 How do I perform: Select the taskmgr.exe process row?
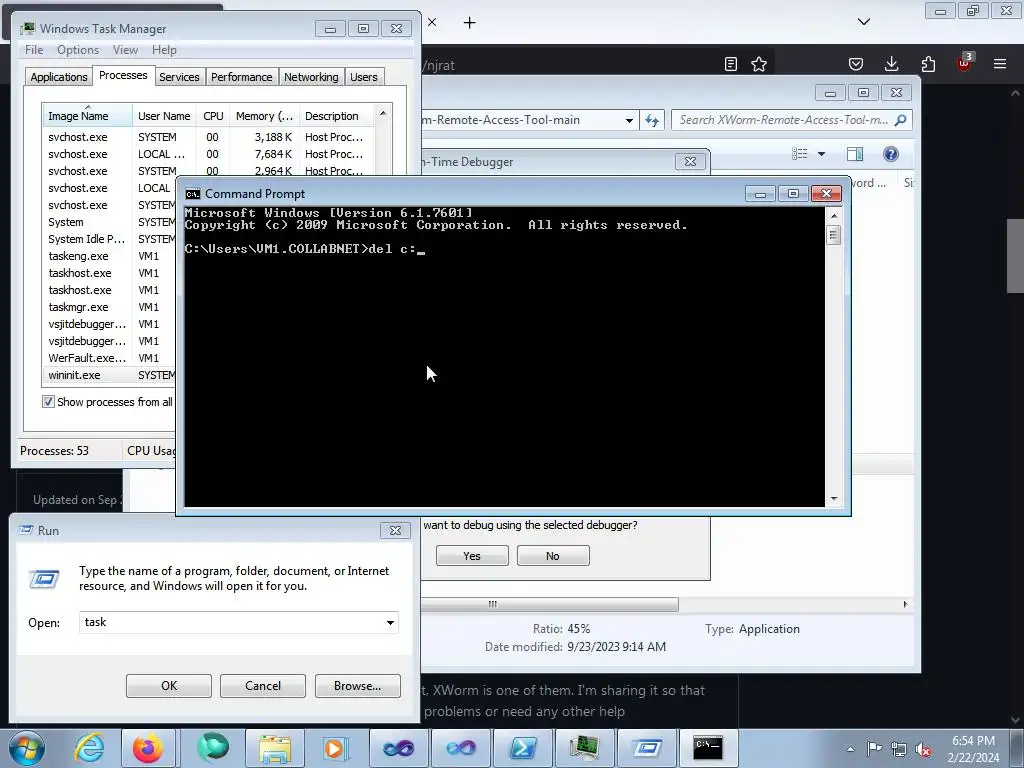point(109,307)
